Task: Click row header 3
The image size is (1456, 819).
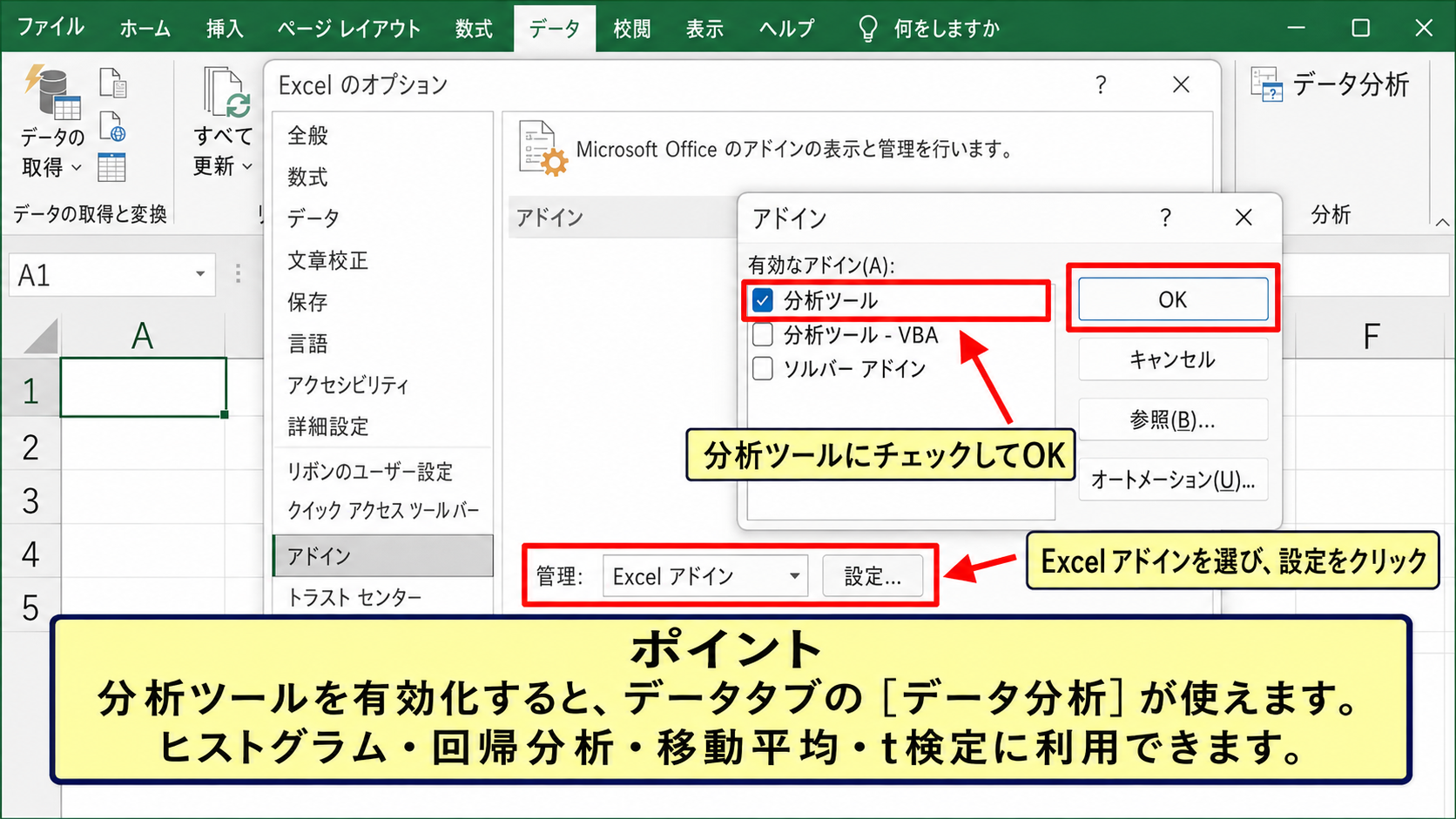Action: coord(30,500)
